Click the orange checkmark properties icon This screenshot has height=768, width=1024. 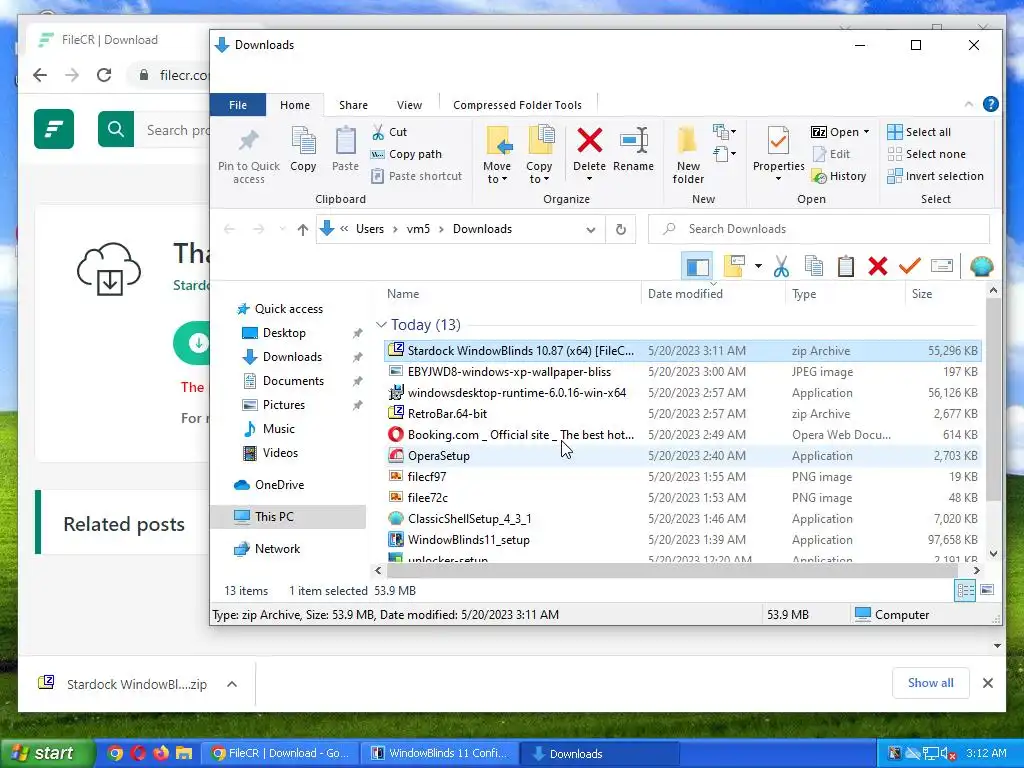[x=910, y=266]
